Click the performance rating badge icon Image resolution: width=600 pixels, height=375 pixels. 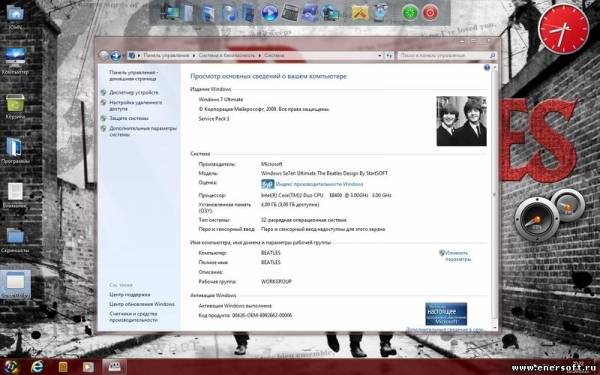267,184
